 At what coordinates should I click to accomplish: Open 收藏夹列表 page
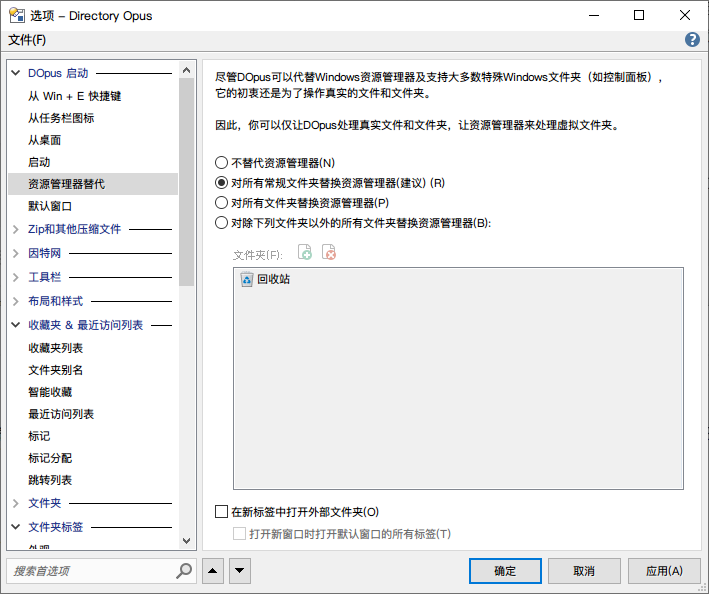(x=56, y=348)
